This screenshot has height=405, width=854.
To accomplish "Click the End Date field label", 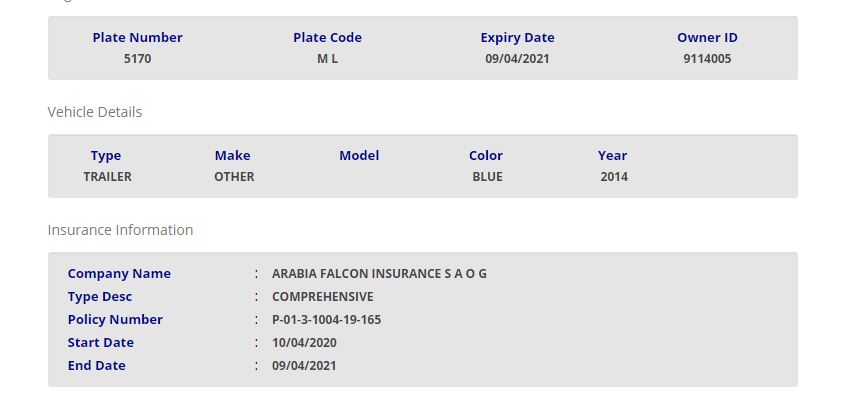I will pos(97,366).
